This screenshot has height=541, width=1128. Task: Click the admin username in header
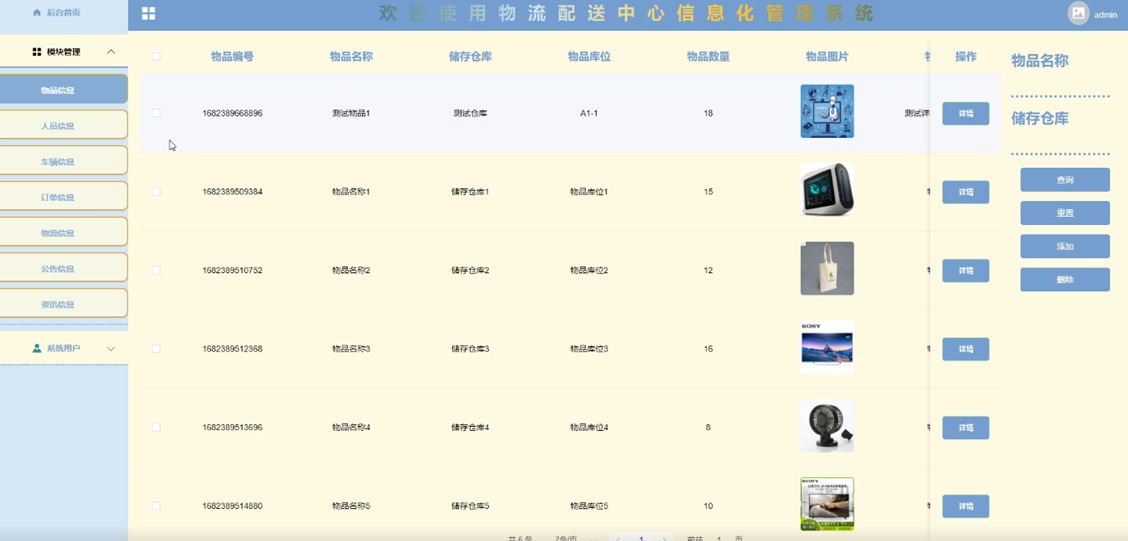[x=1105, y=14]
